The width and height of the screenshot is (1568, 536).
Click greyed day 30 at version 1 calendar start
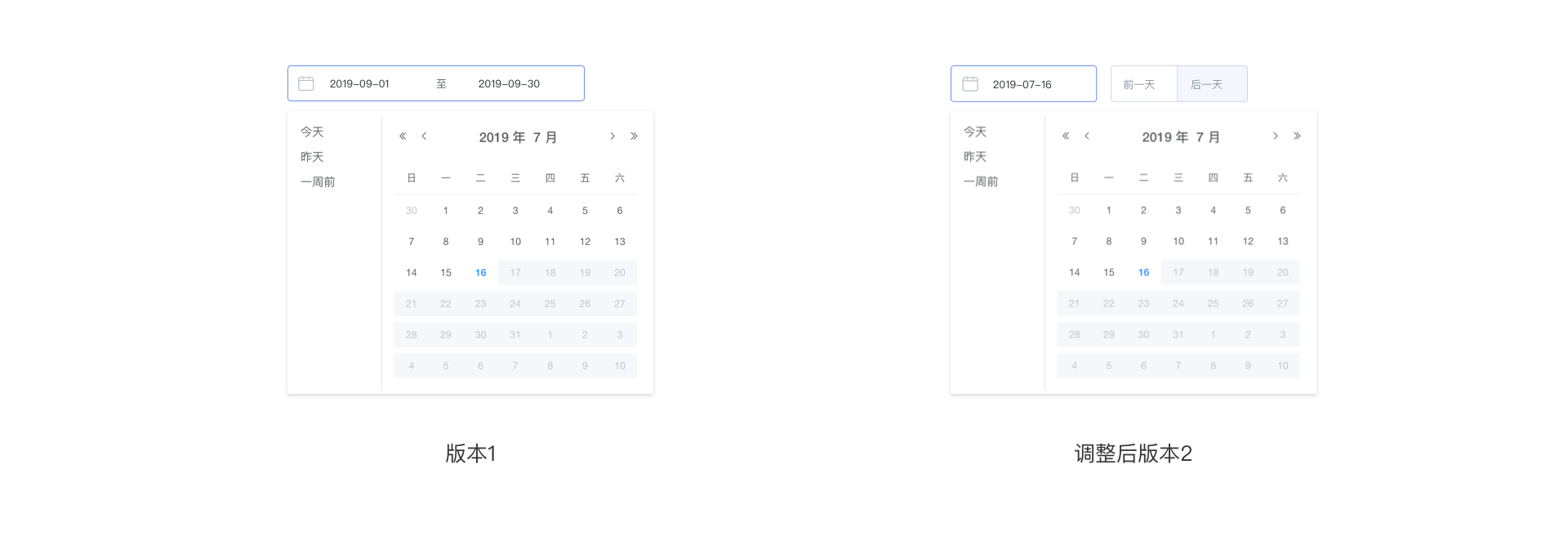click(411, 211)
